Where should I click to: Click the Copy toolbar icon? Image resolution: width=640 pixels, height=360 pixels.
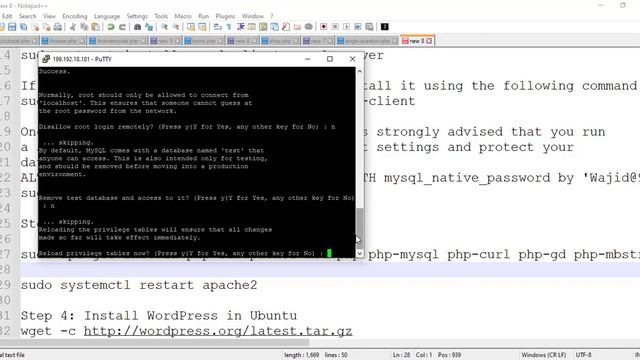(x=84, y=27)
